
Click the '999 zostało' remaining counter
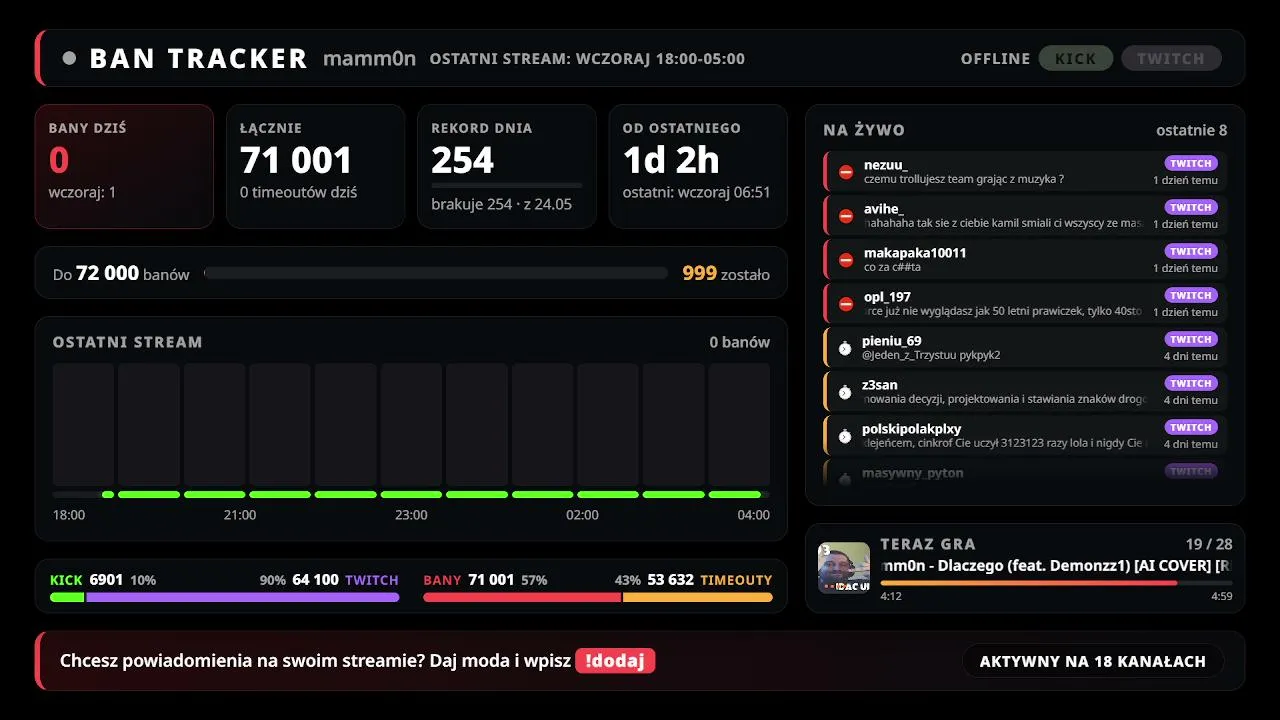click(x=726, y=273)
